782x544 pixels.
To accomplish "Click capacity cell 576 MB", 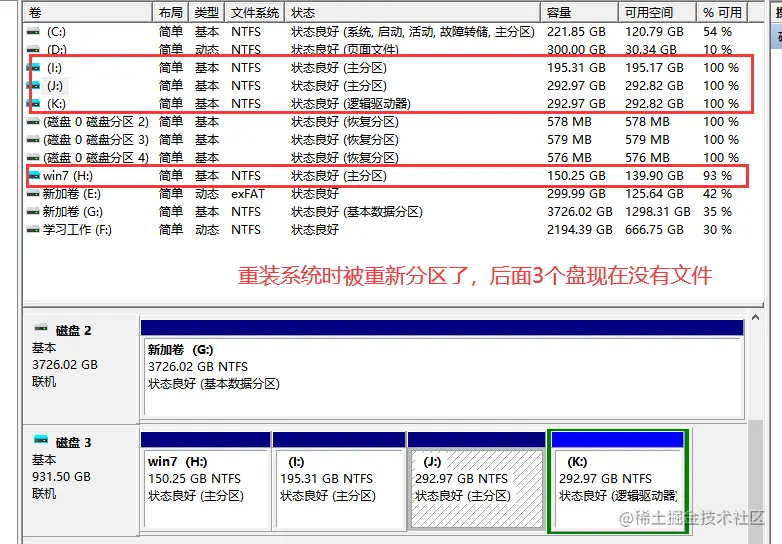I will coord(569,158).
